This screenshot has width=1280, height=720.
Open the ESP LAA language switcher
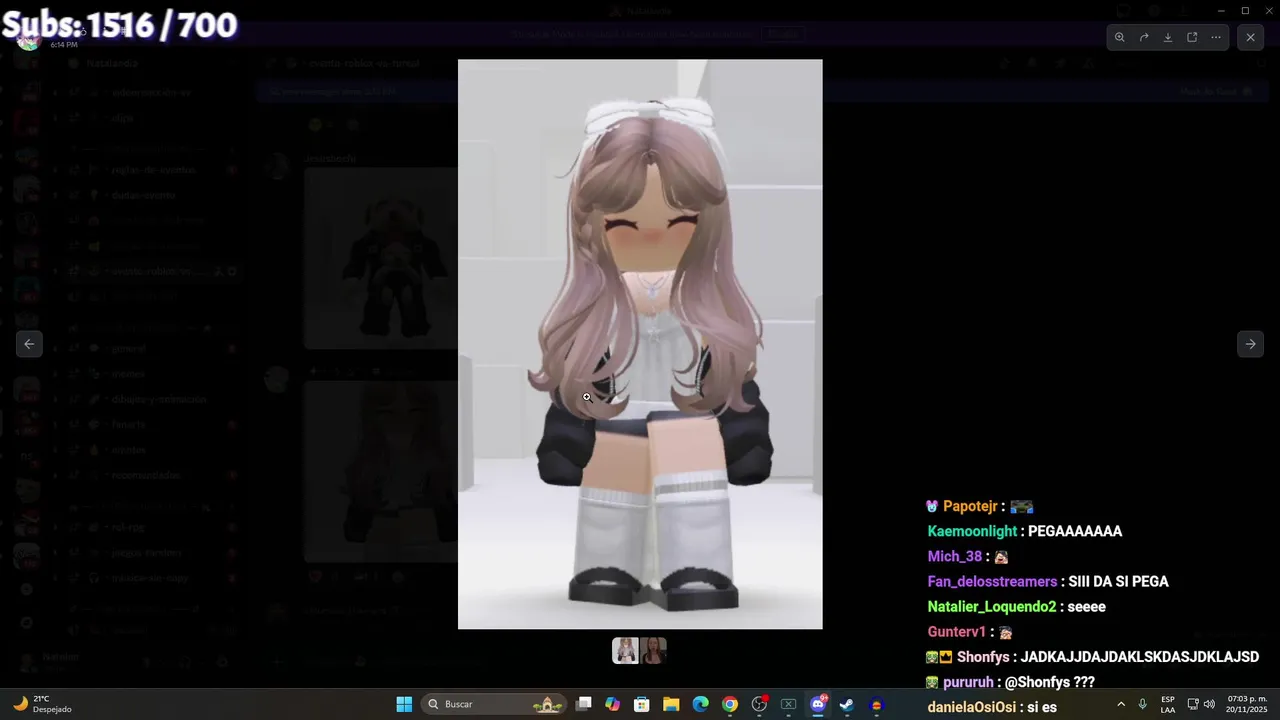coord(1168,704)
